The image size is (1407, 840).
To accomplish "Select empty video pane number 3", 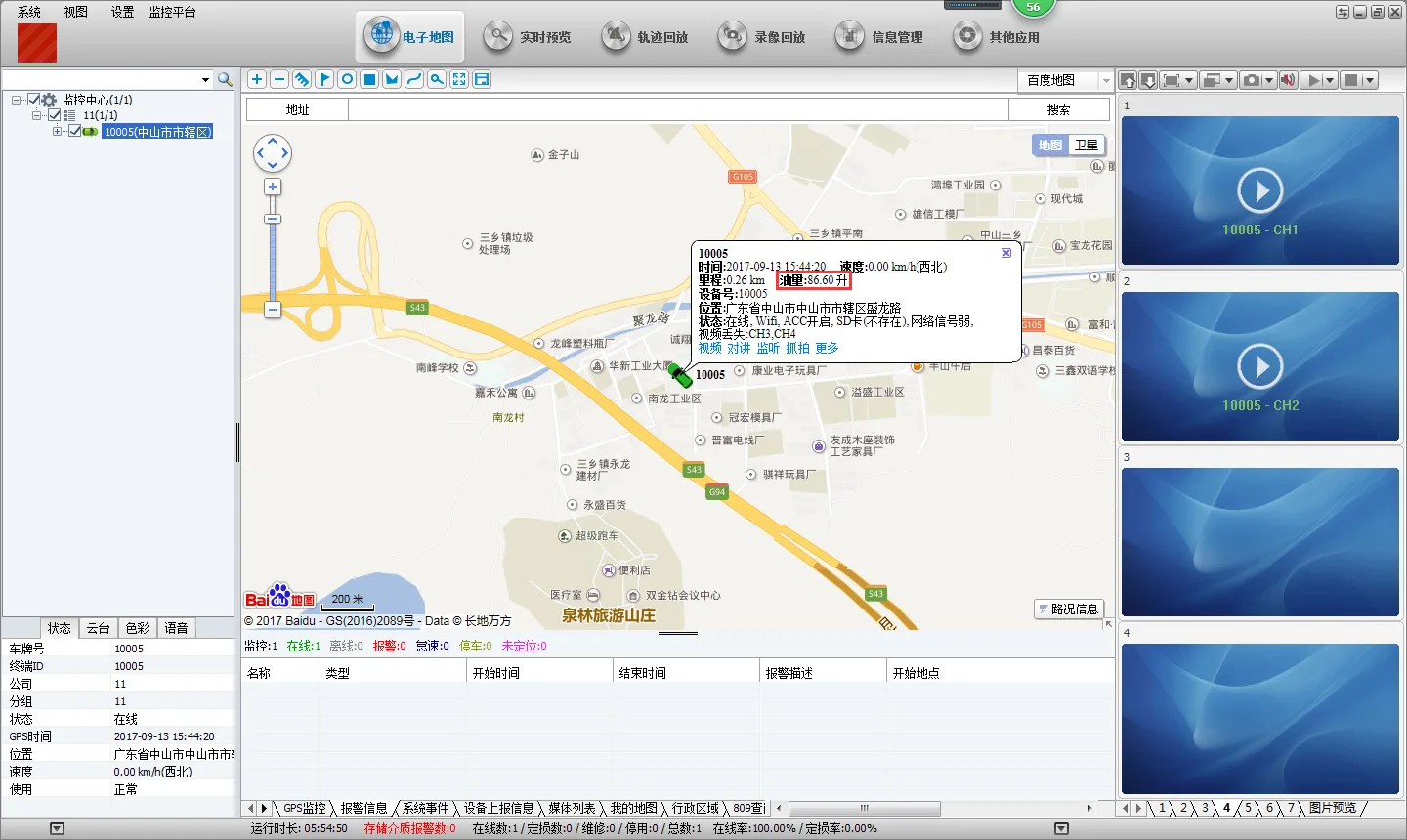I will pyautogui.click(x=1260, y=542).
